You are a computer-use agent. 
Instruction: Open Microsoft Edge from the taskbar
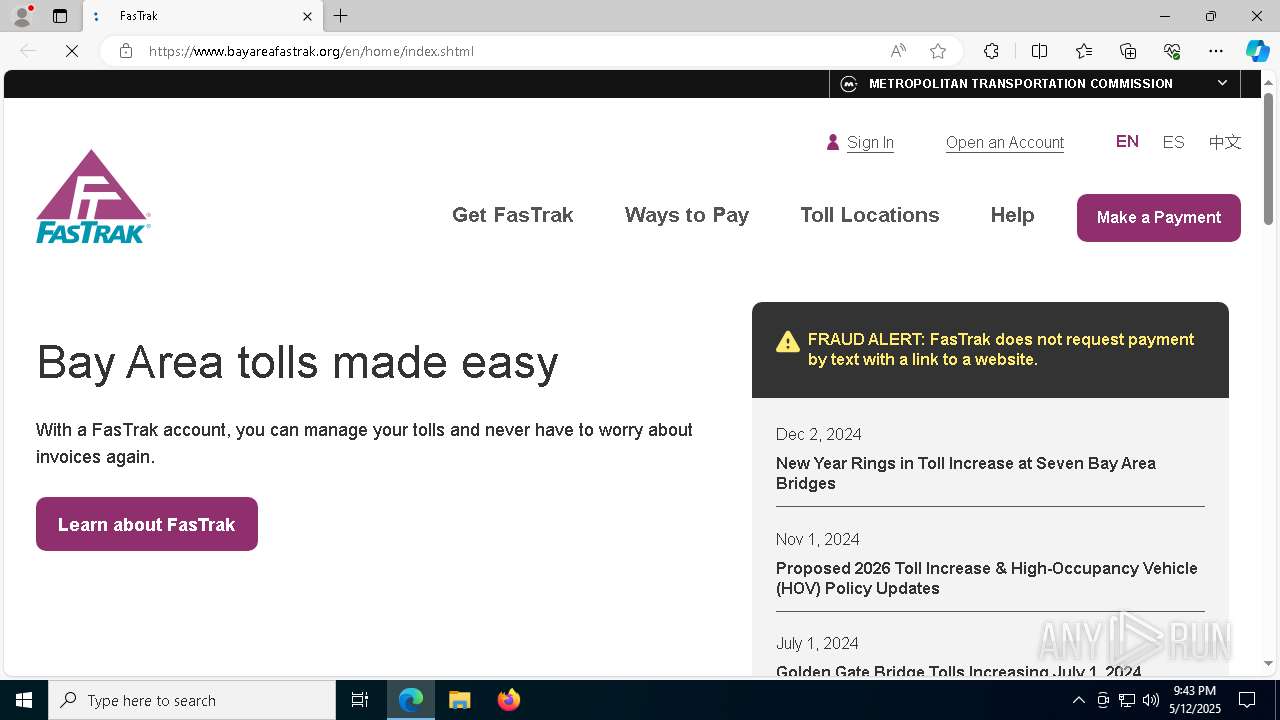[411, 700]
